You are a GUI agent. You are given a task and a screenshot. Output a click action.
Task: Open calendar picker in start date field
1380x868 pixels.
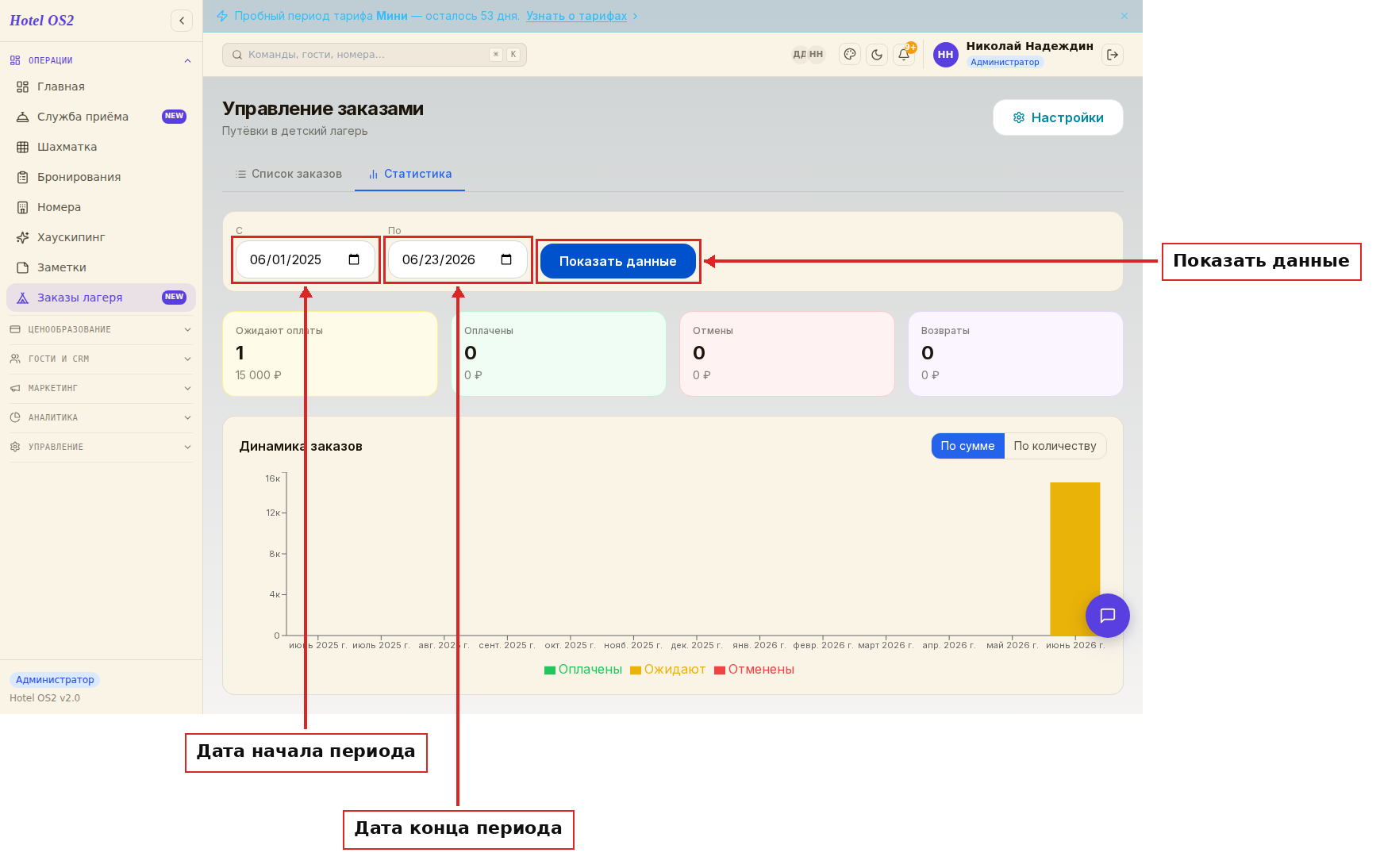tap(354, 259)
